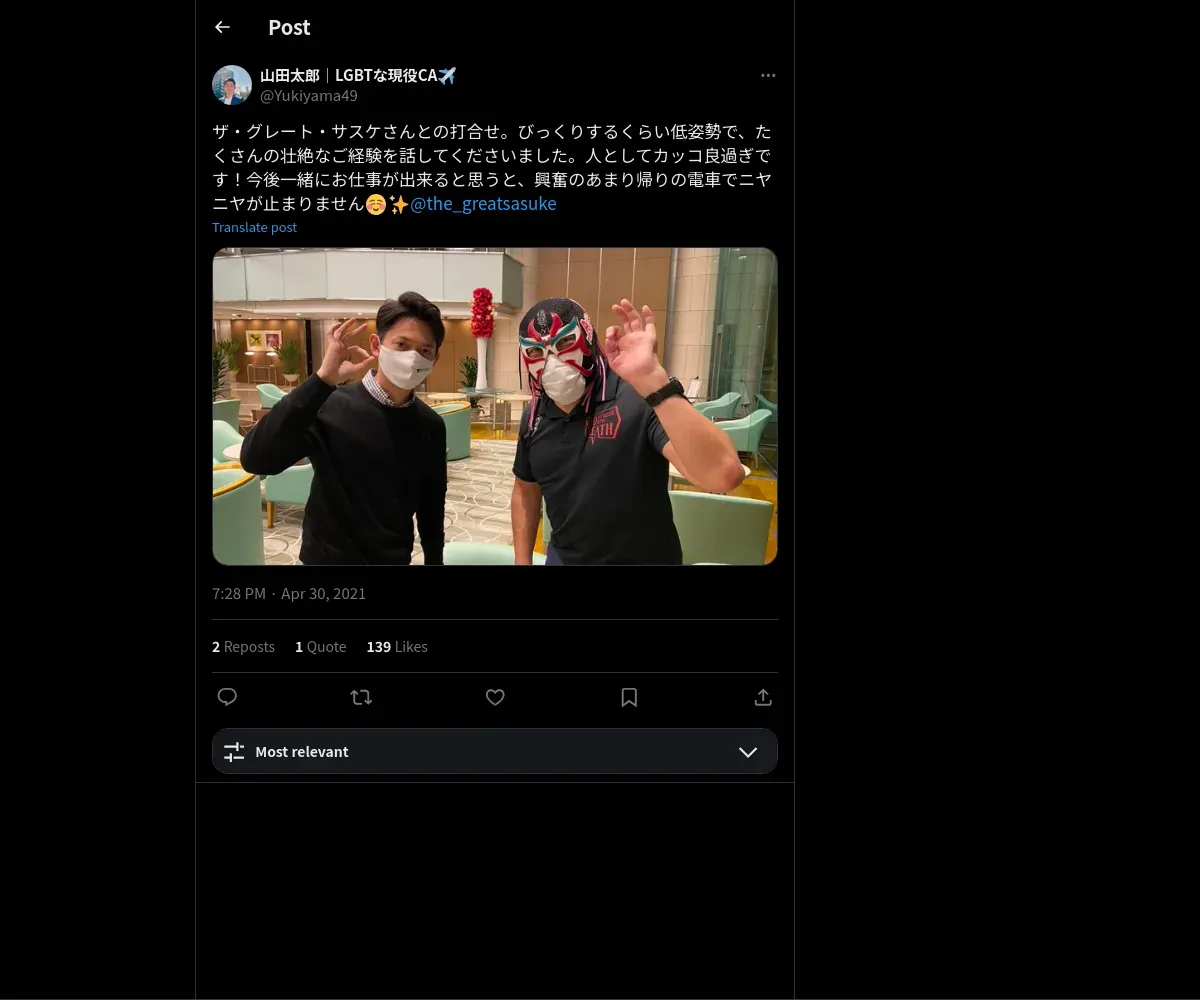Reply via the comment bubble icon
Viewport: 1200px width, 1000px height.
point(227,697)
